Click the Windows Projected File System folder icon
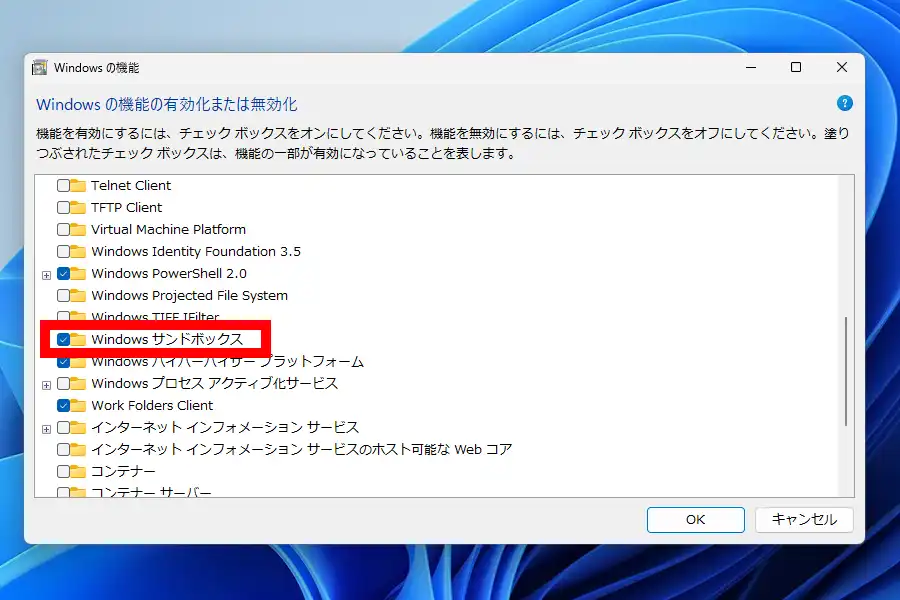Screen dimensions: 900x600 pos(78,296)
